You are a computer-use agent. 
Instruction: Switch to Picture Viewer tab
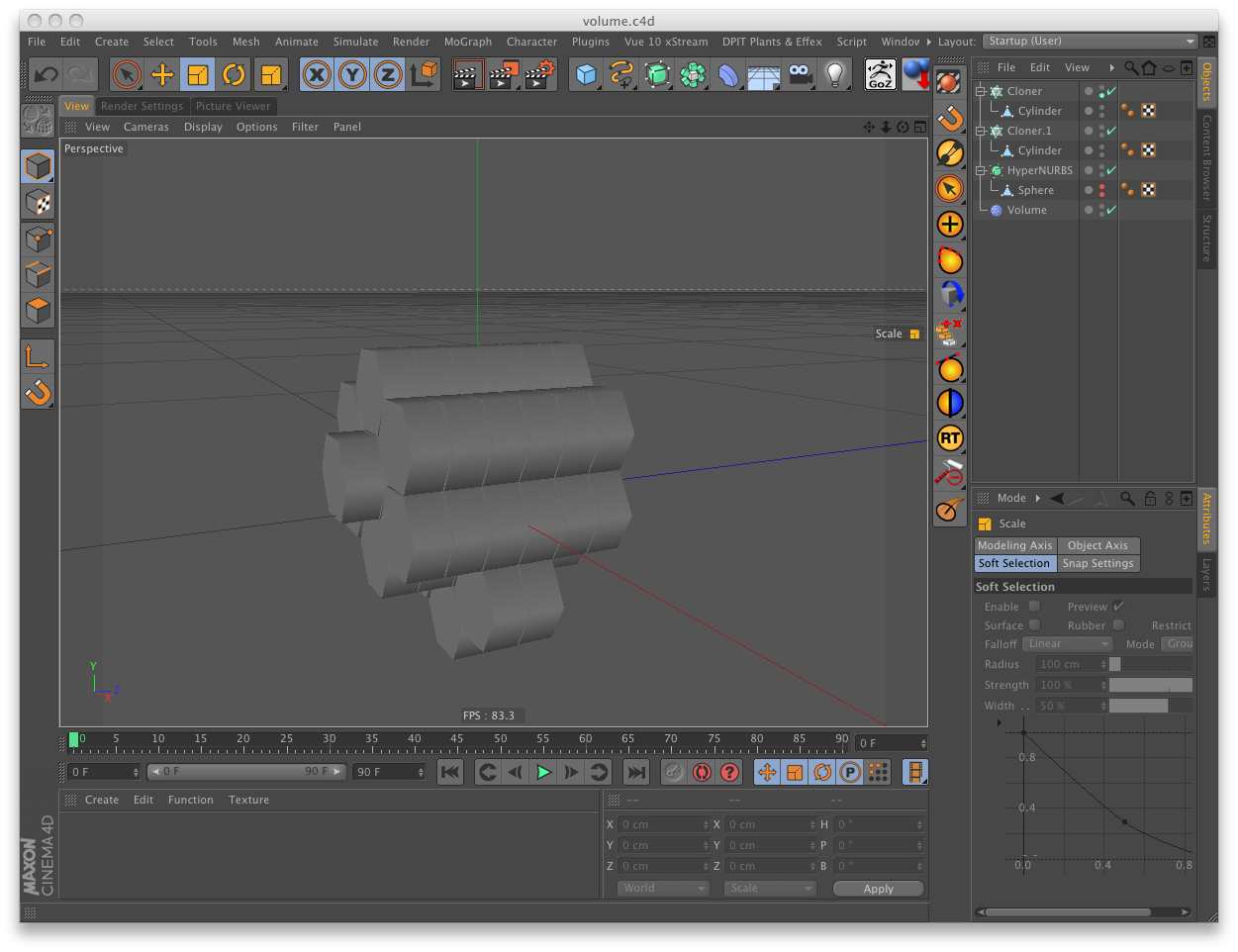pos(233,106)
